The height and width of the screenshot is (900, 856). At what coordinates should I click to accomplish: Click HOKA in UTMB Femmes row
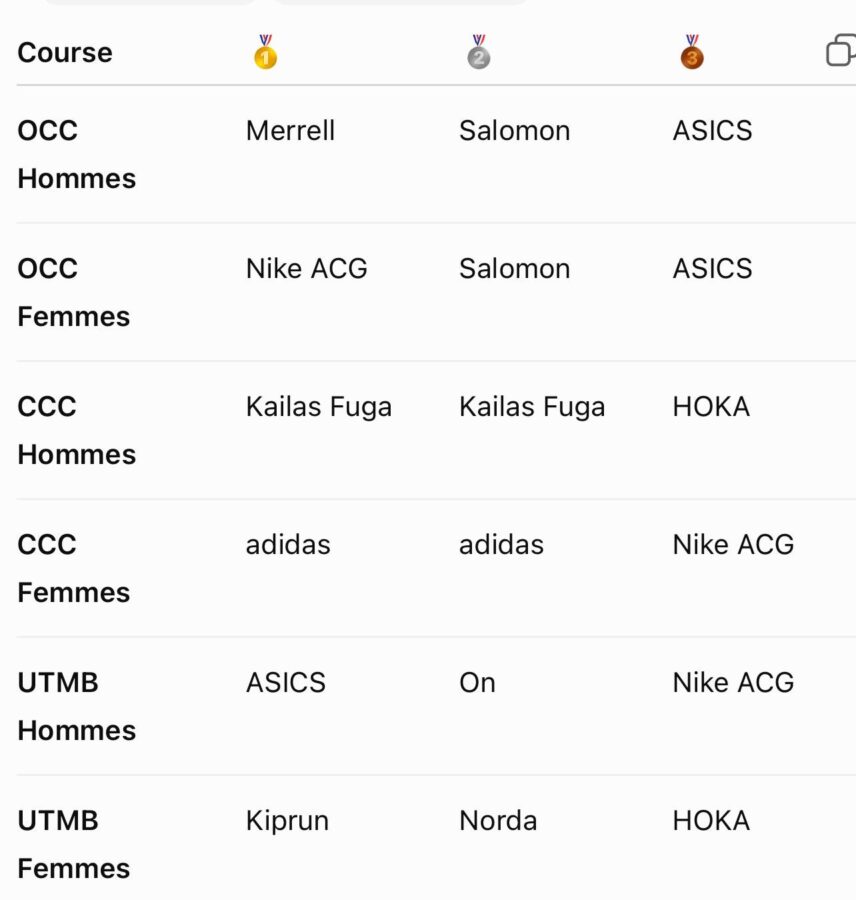[x=711, y=821]
